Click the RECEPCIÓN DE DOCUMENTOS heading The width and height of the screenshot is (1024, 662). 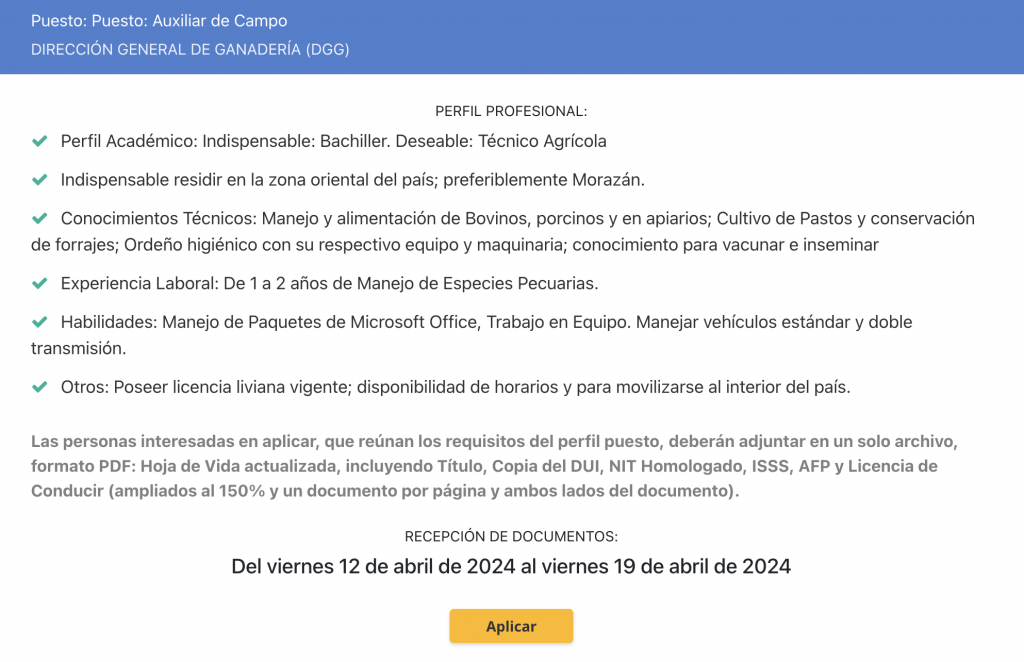511,536
